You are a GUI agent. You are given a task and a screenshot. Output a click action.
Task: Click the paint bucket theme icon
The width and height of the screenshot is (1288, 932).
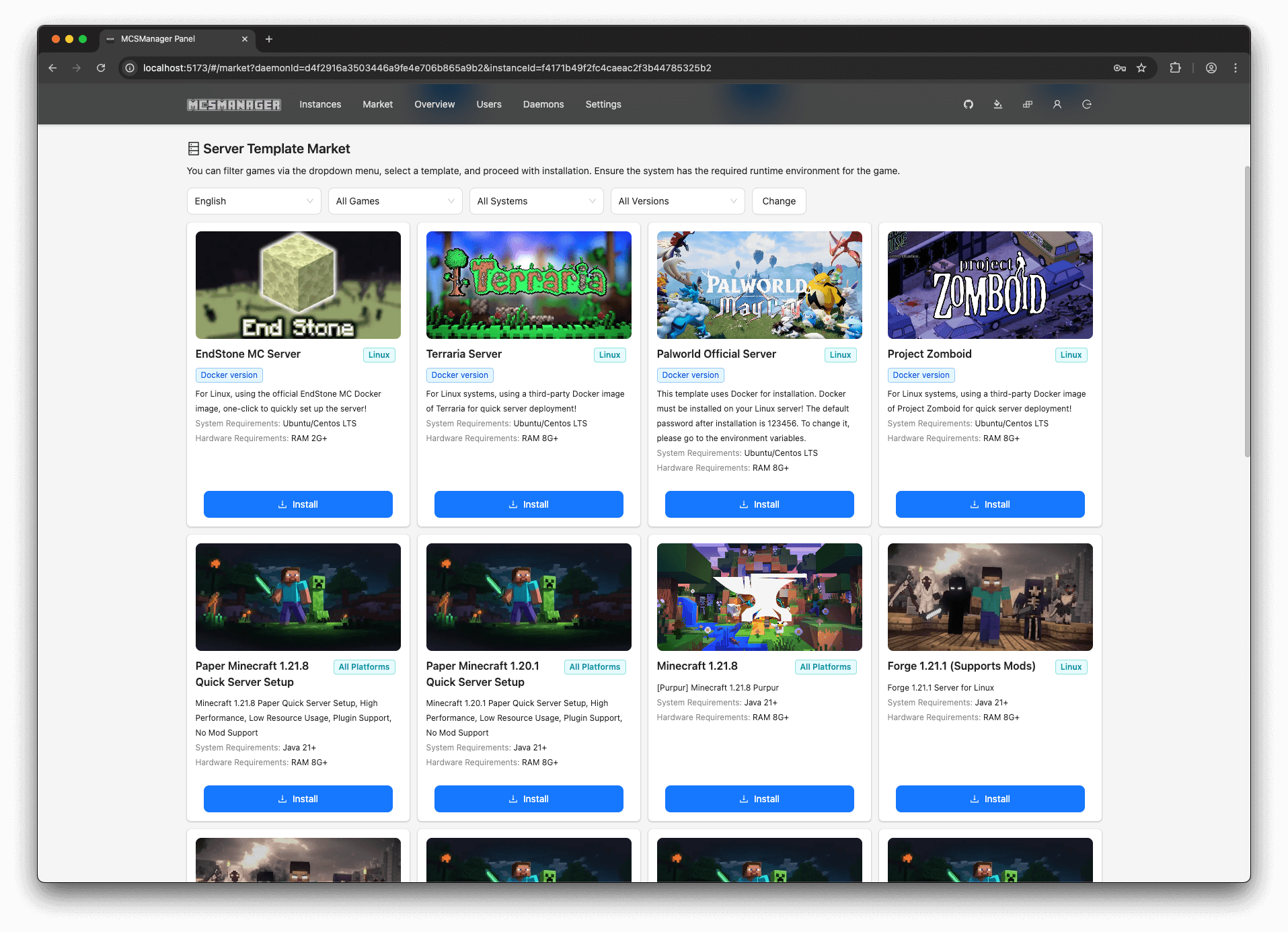click(997, 104)
